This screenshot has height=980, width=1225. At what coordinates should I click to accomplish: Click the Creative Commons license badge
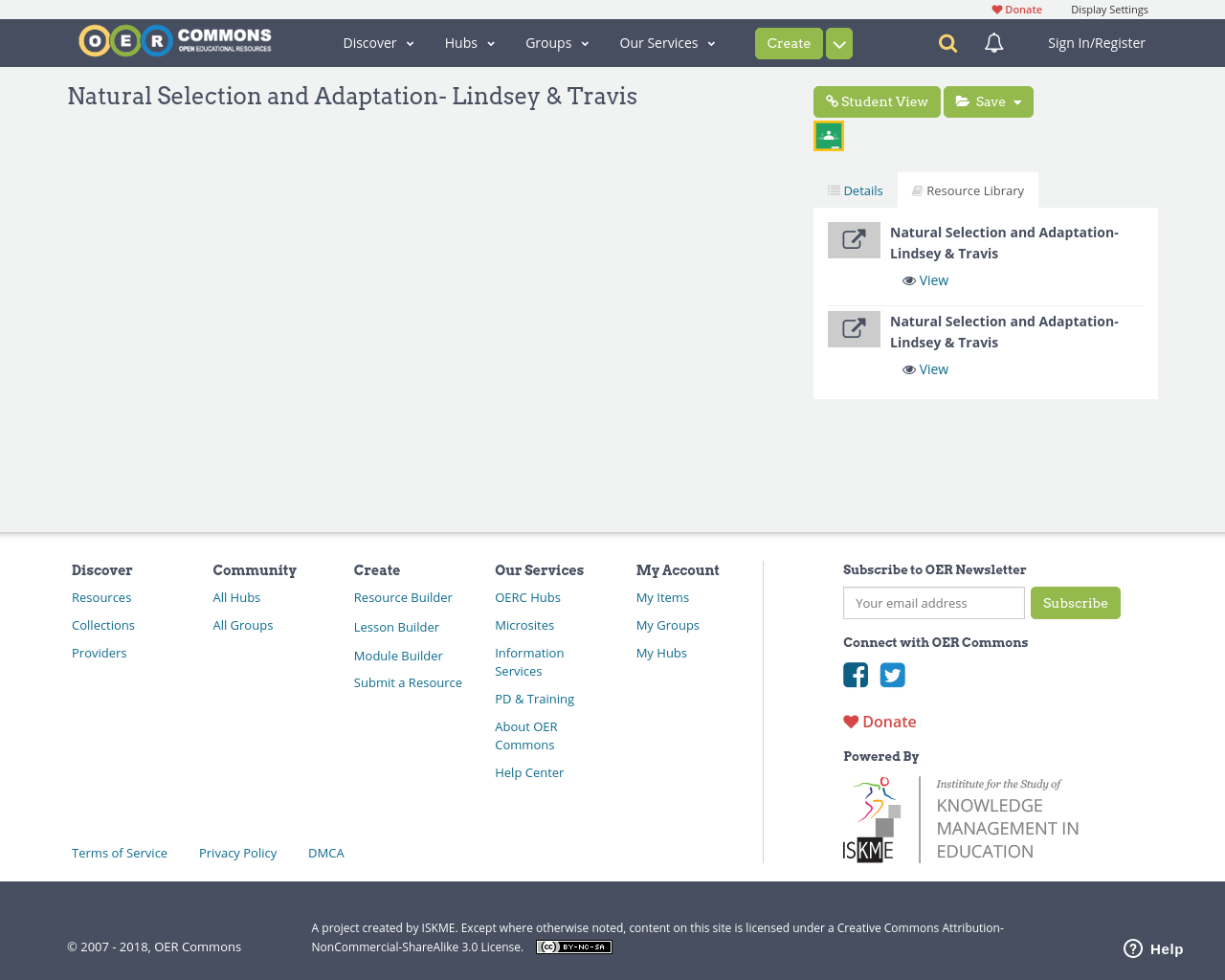coord(574,947)
